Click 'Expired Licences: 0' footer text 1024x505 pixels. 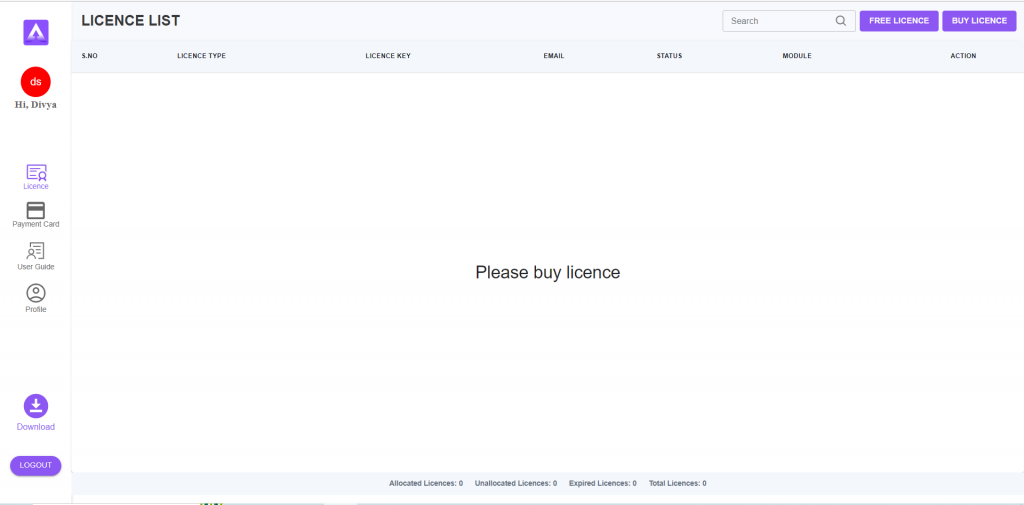603,483
